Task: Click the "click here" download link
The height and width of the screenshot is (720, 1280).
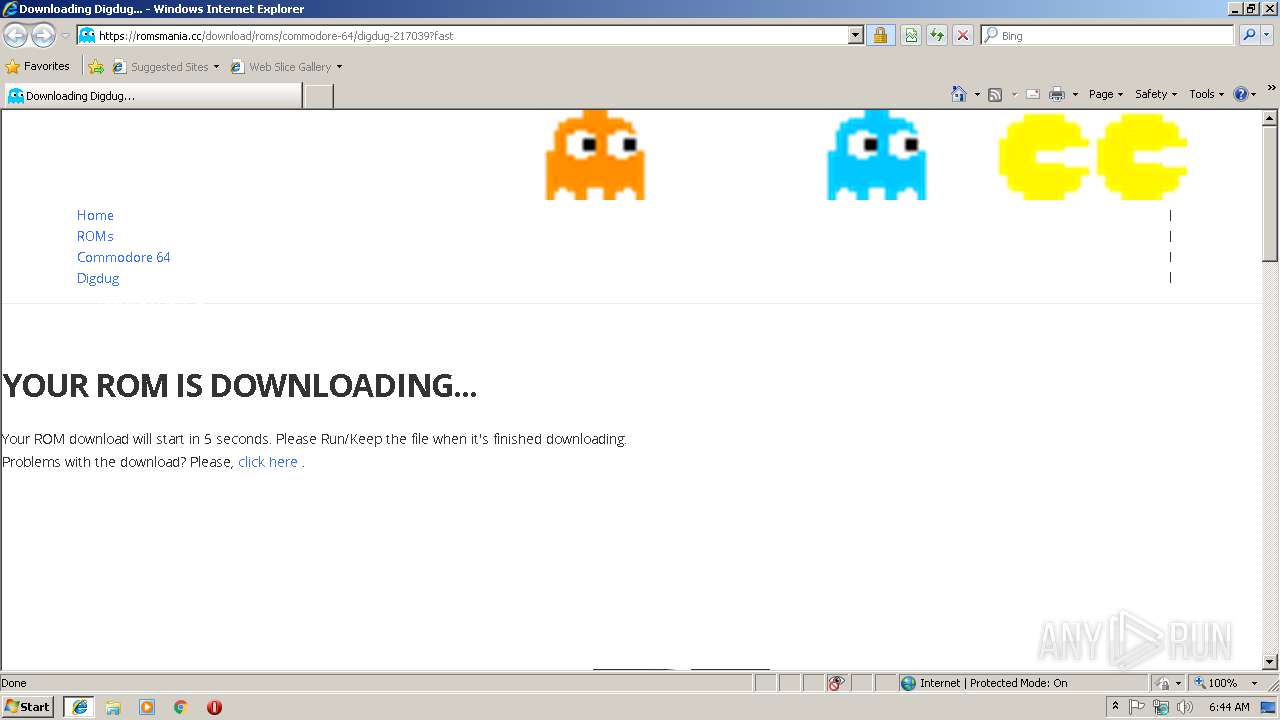Action: pyautogui.click(x=268, y=462)
